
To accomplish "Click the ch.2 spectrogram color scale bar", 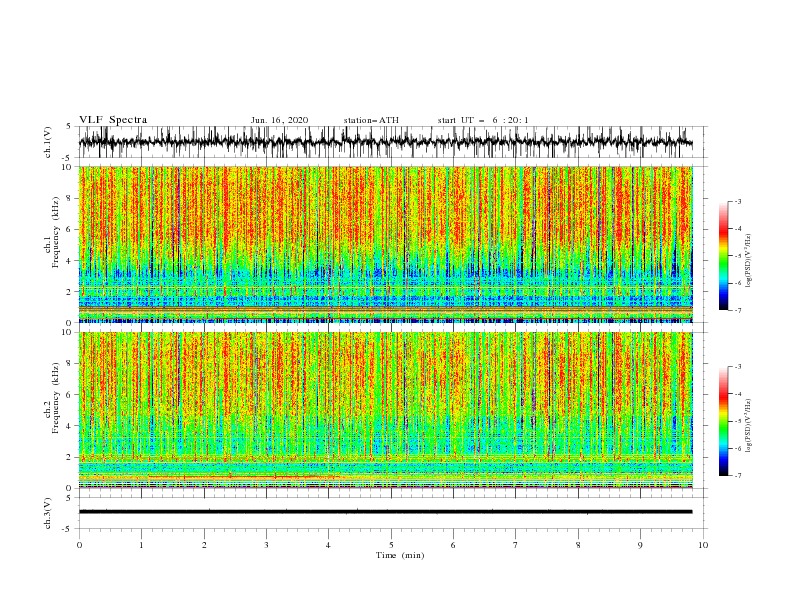I will click(x=723, y=421).
